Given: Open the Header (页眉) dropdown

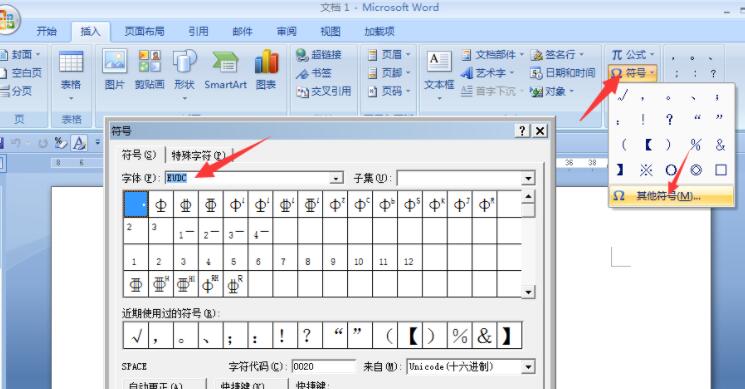Looking at the screenshot, I should (390, 55).
